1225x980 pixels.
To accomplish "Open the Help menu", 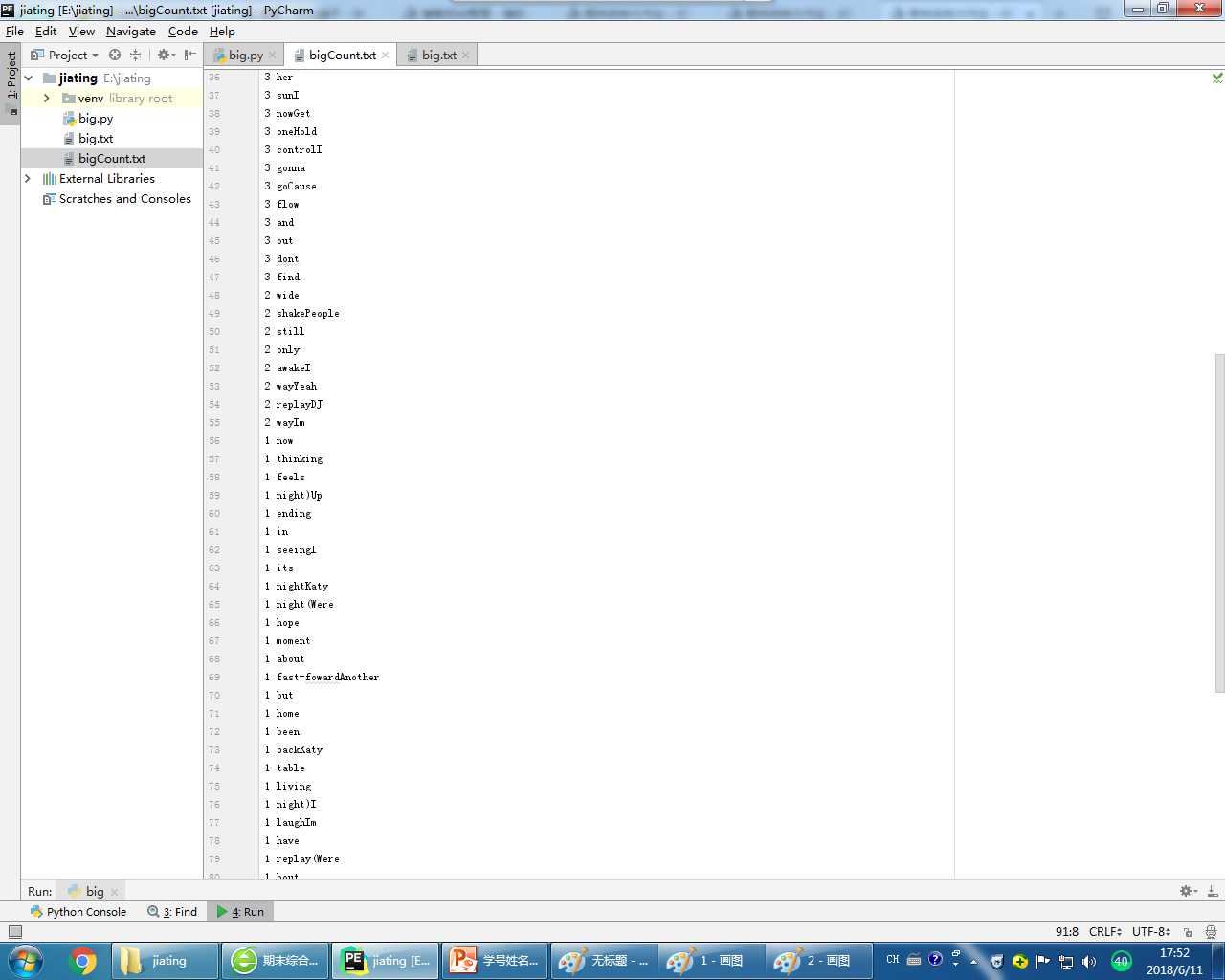I will (222, 31).
